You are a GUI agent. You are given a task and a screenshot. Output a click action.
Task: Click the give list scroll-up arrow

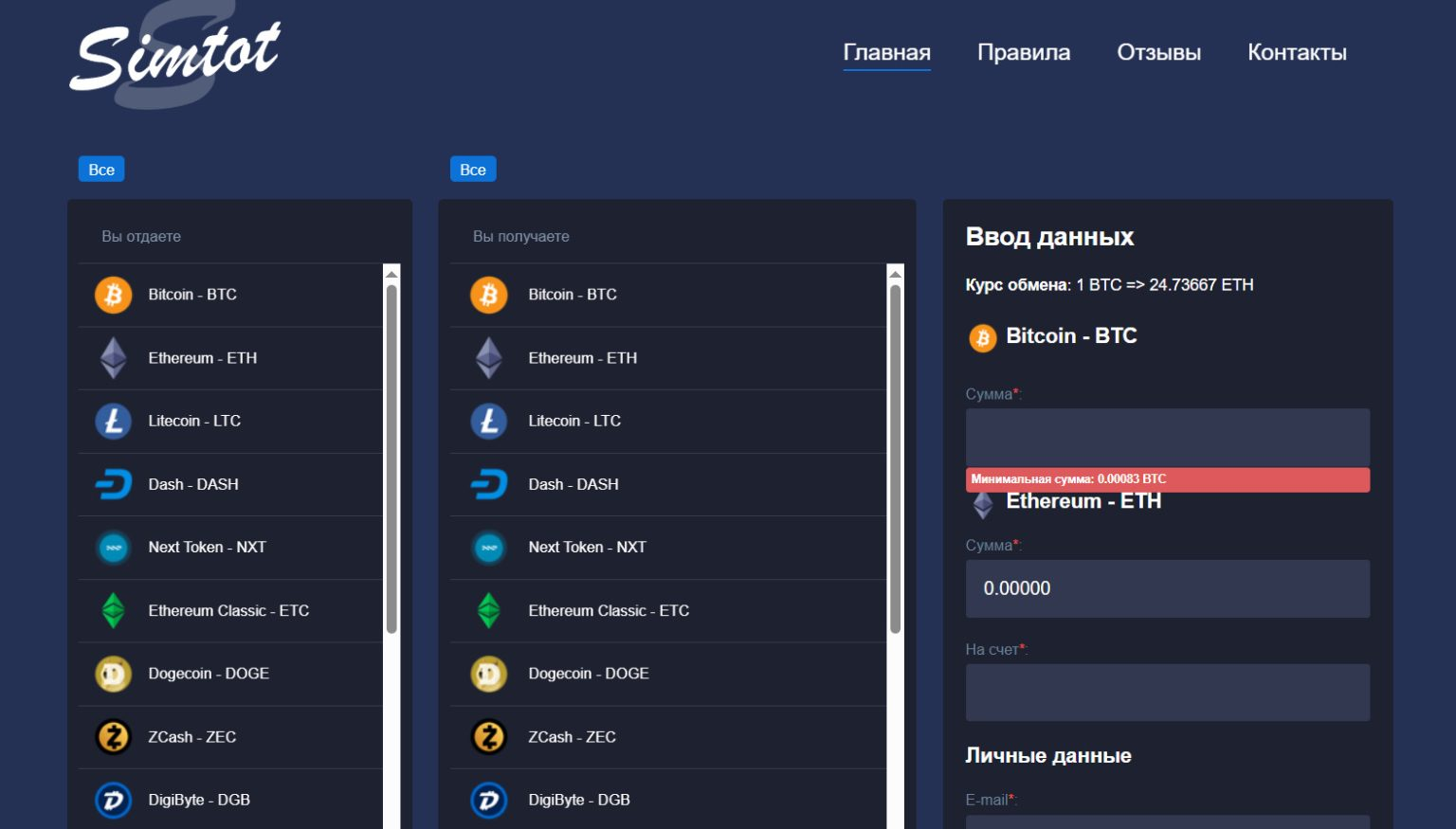pos(391,273)
